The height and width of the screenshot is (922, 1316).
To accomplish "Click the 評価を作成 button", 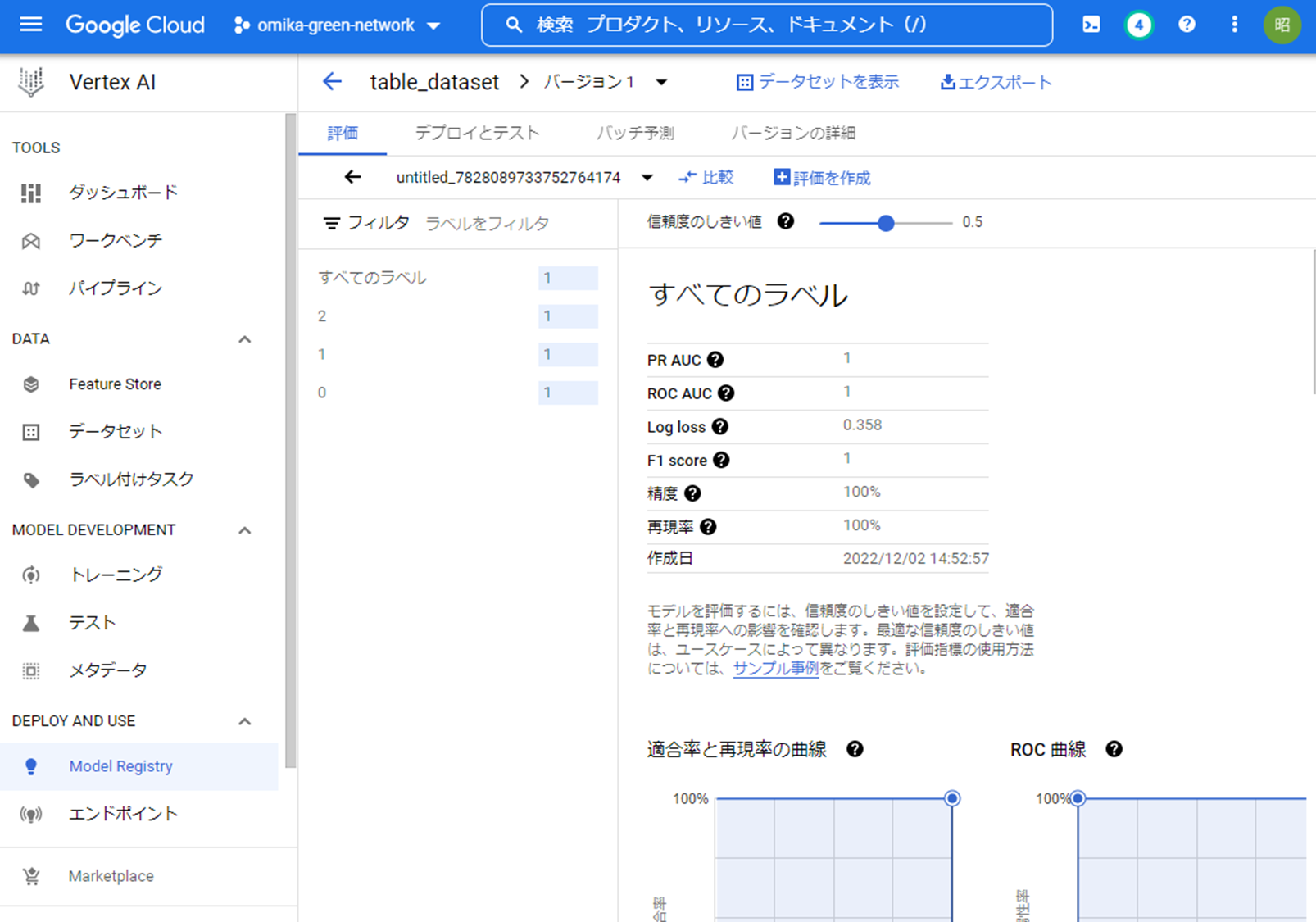I will click(822, 178).
